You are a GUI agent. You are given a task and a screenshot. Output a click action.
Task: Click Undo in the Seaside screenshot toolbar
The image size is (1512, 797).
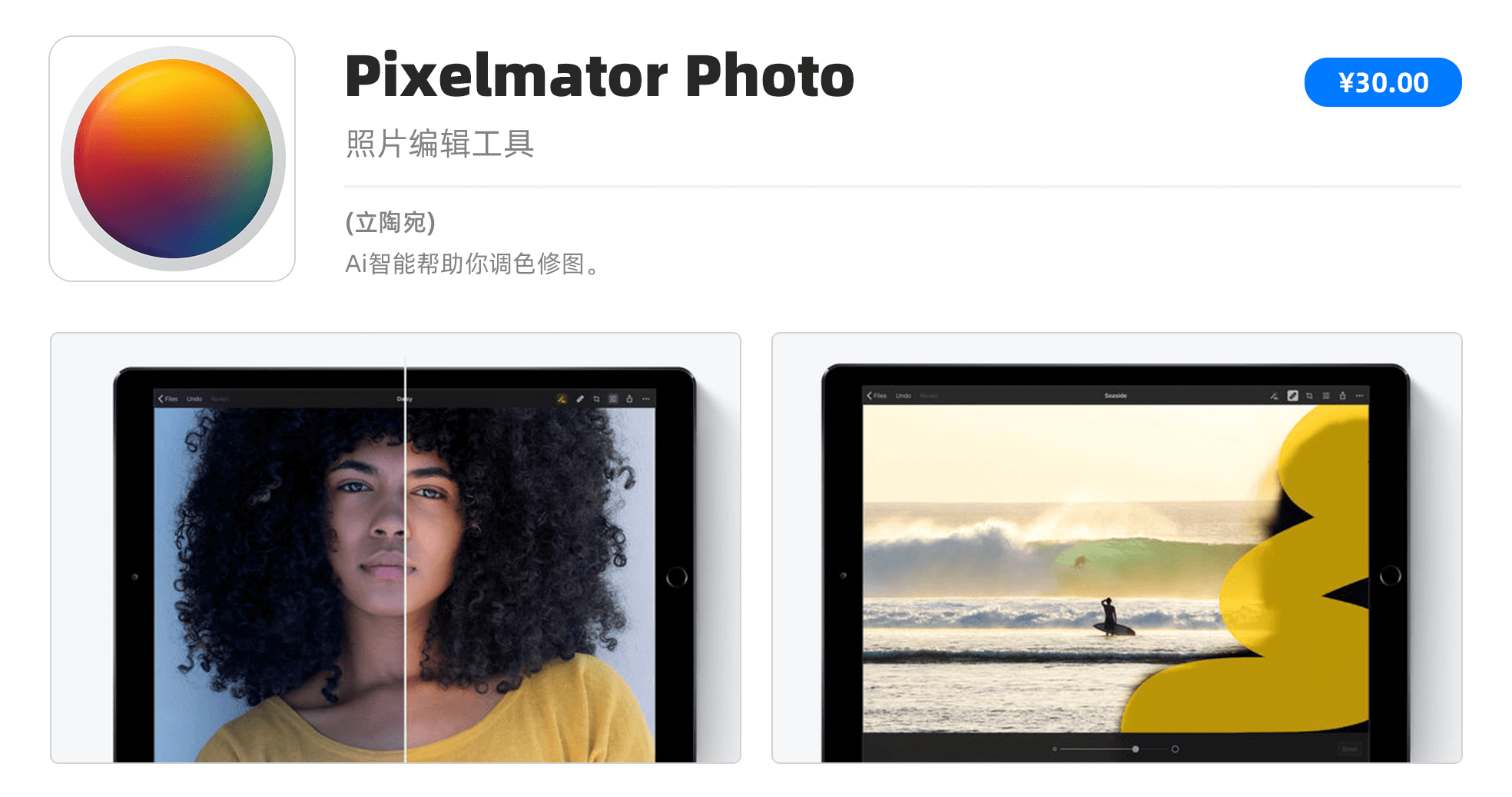[903, 396]
